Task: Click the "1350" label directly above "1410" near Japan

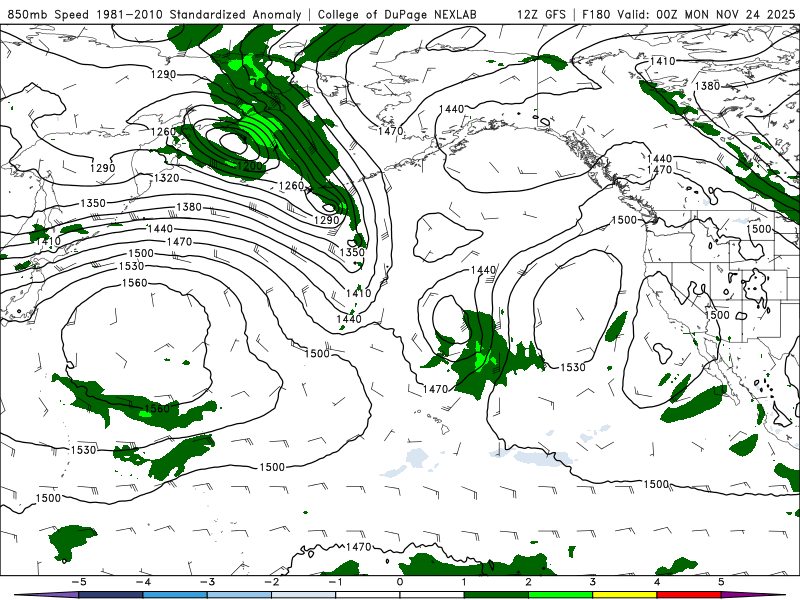Action: tap(93, 203)
